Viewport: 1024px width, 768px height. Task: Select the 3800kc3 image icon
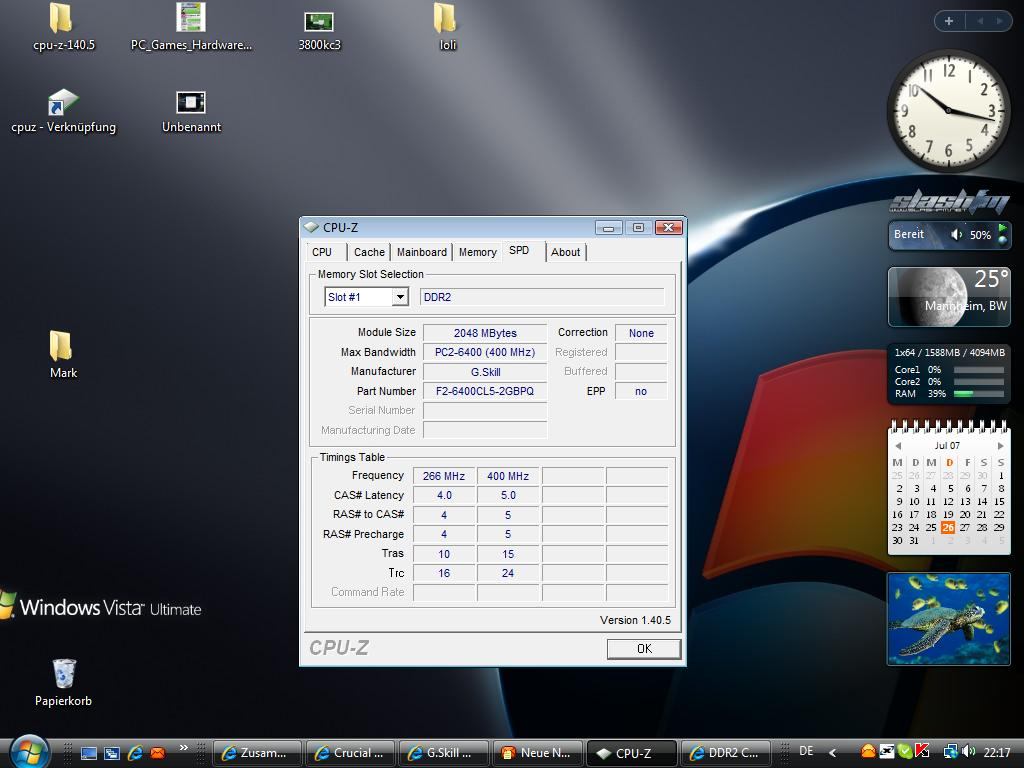pyautogui.click(x=319, y=30)
